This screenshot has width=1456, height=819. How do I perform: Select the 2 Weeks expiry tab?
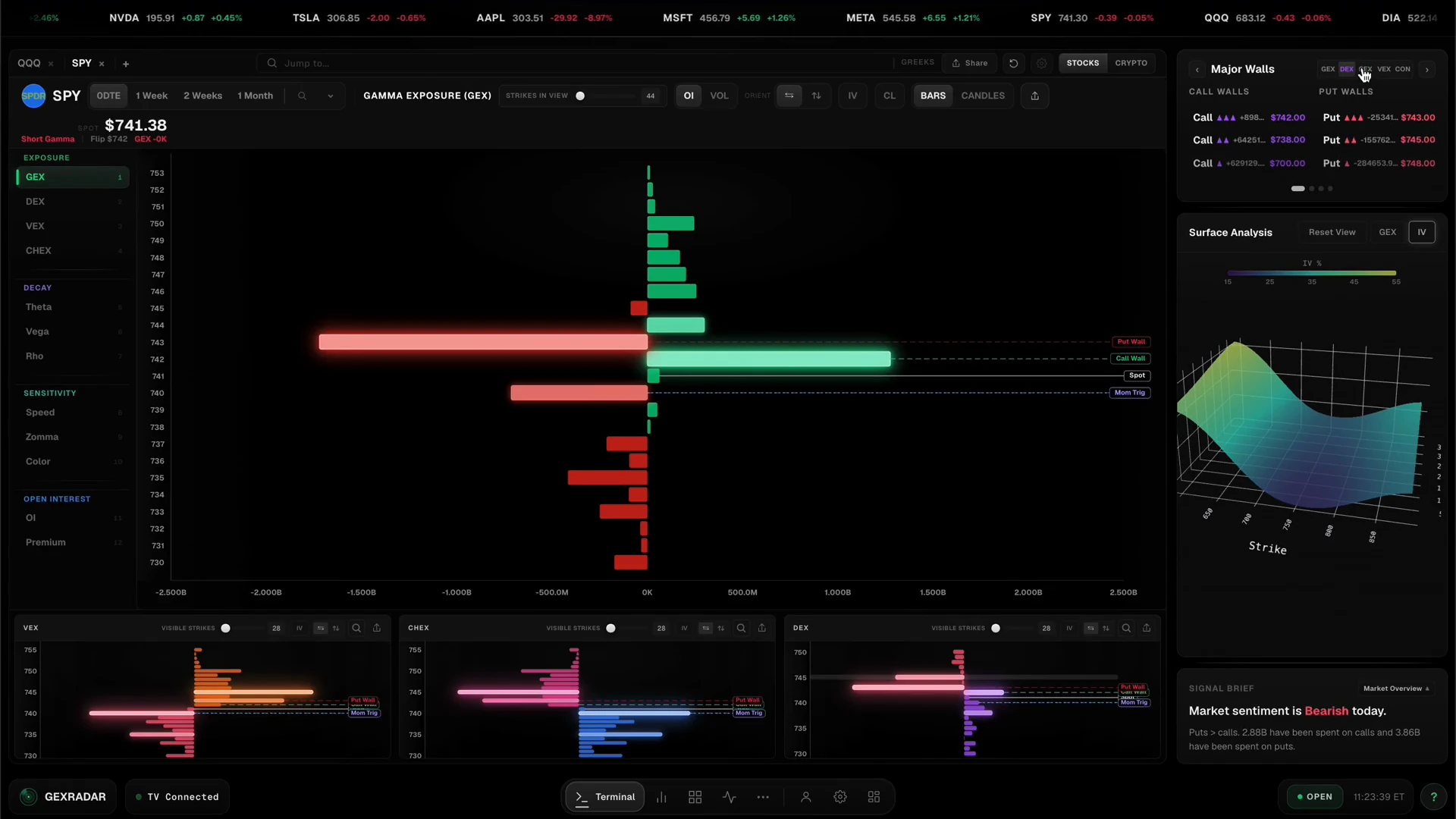click(x=202, y=96)
